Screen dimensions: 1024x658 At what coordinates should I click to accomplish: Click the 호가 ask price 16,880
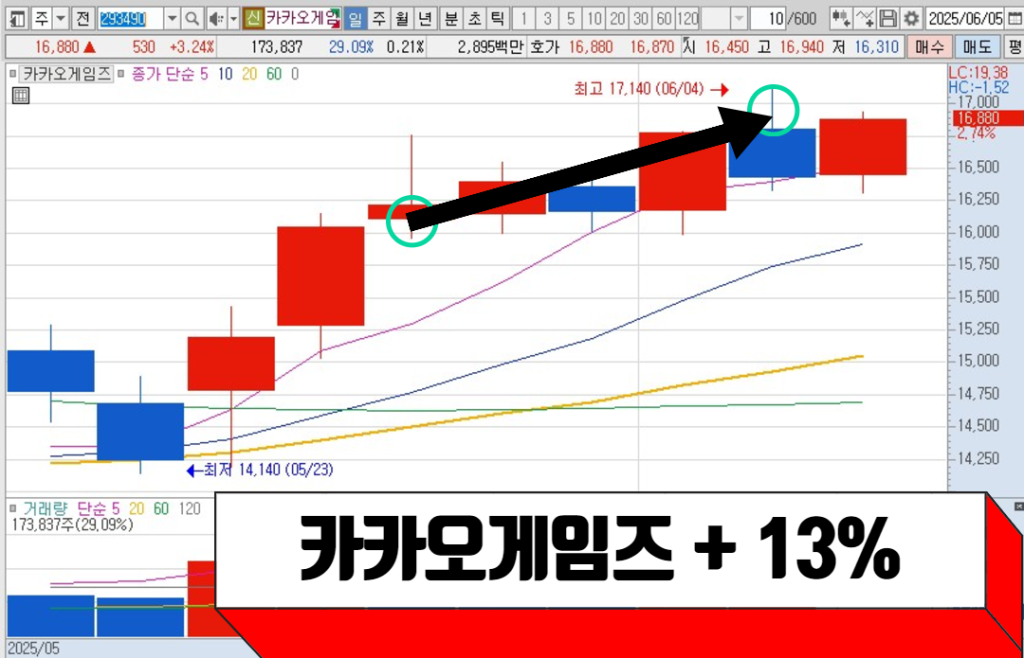click(591, 47)
